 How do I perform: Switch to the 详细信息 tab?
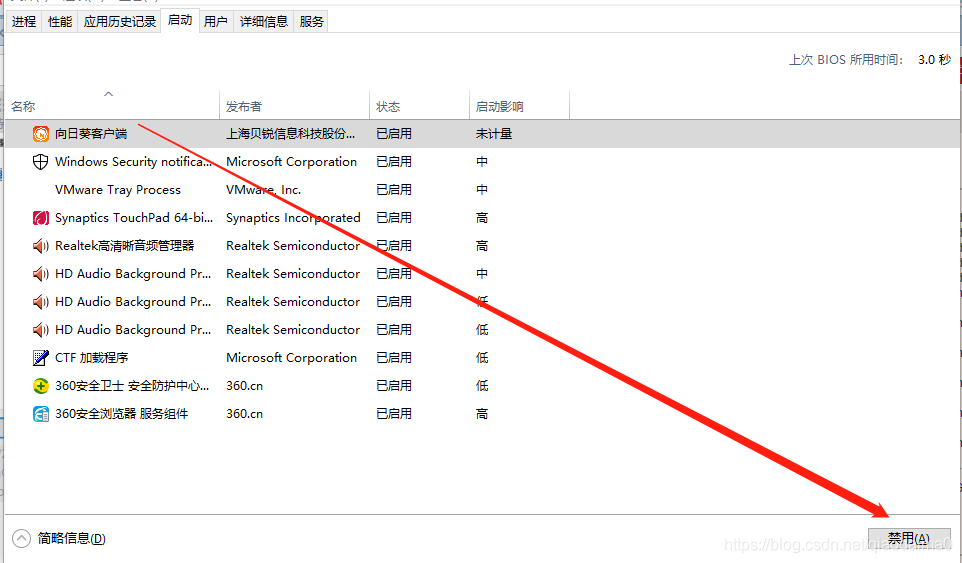264,21
